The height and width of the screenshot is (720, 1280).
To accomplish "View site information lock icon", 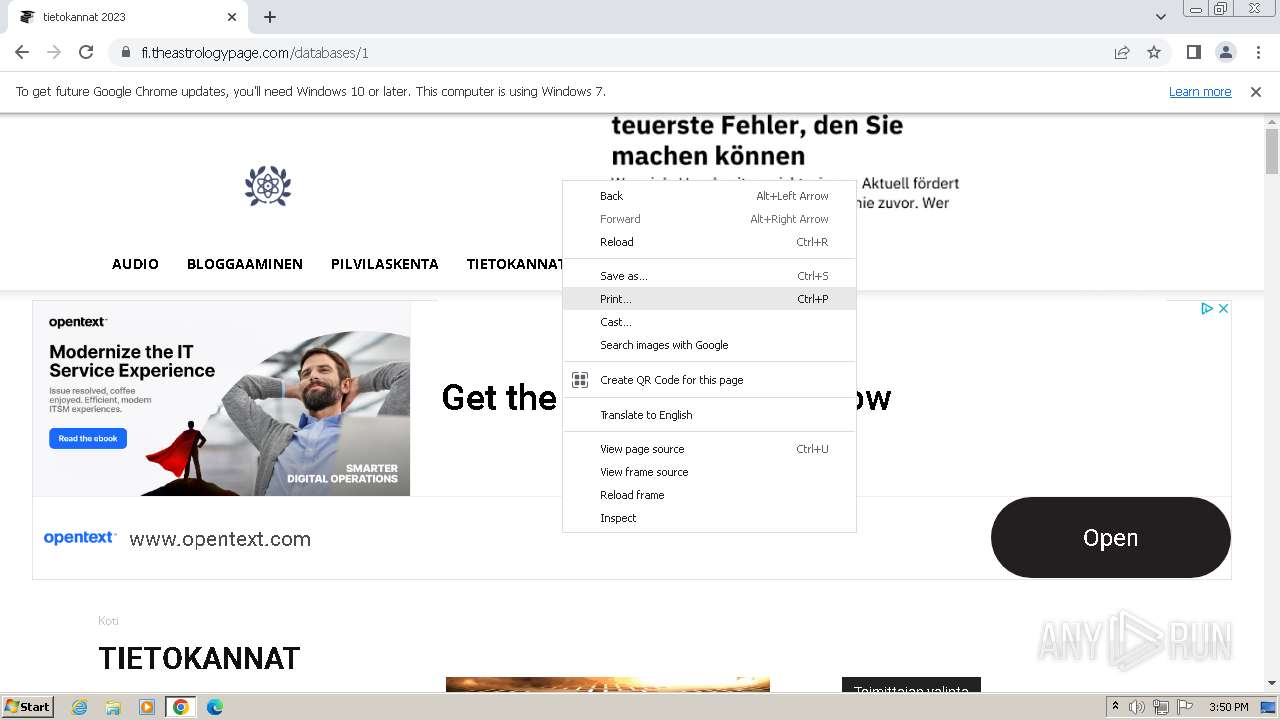I will (126, 52).
